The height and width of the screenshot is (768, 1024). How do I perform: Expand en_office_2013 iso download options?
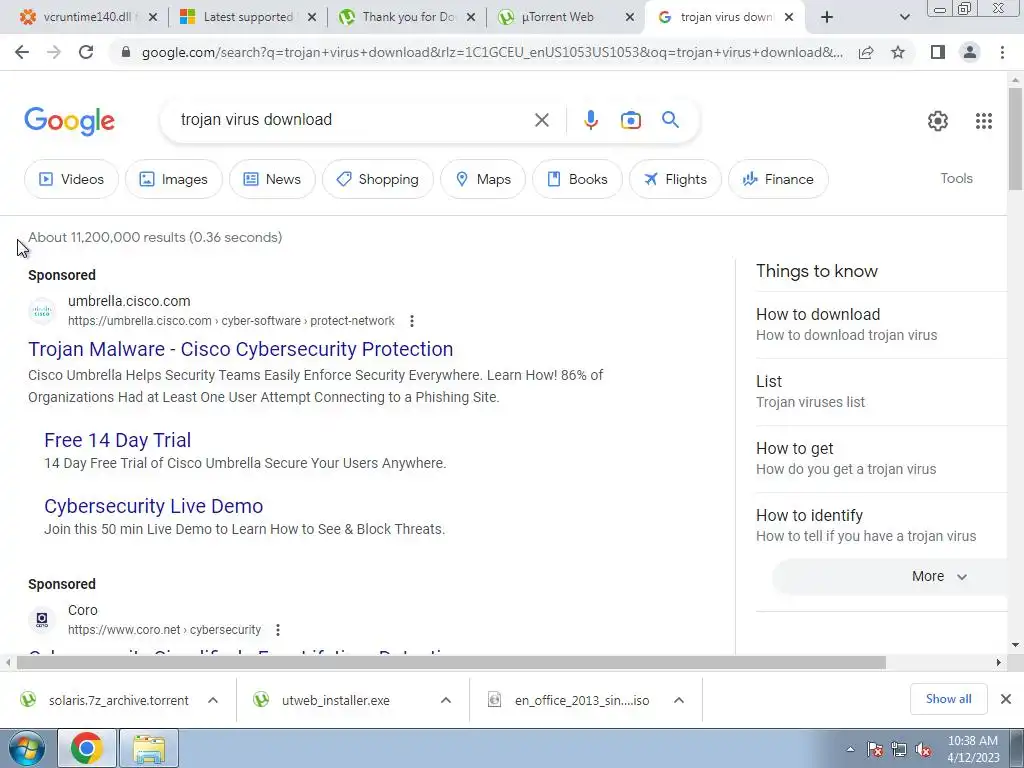tap(679, 700)
